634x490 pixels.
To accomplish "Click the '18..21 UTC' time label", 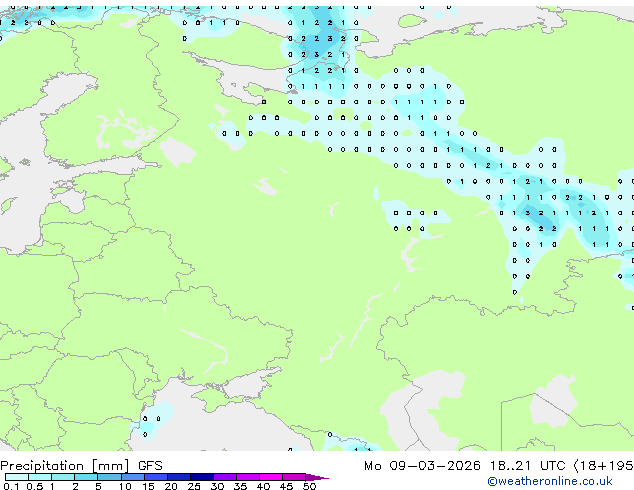I will click(528, 466).
